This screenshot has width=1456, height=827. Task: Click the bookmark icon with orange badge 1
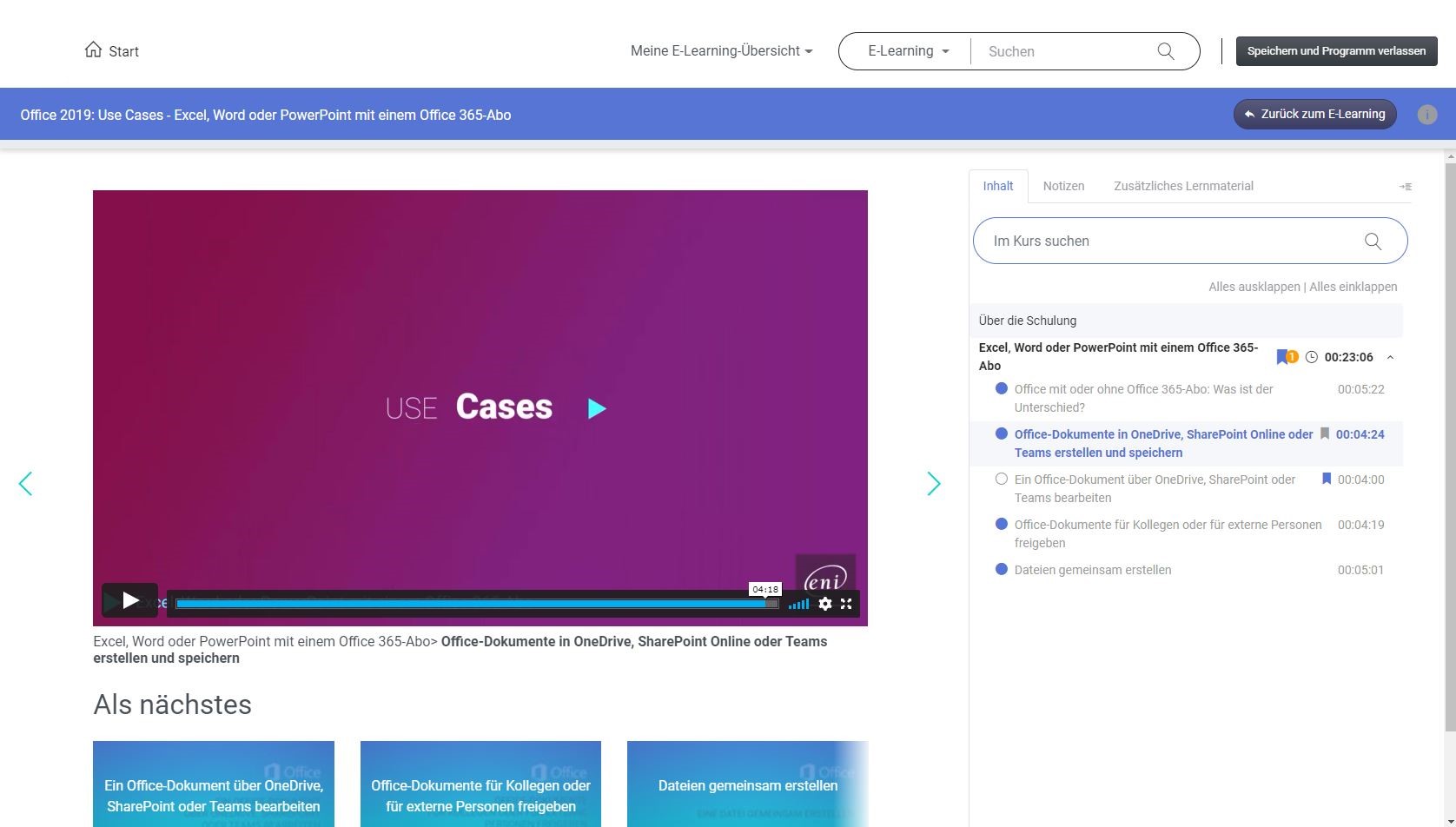(1287, 357)
